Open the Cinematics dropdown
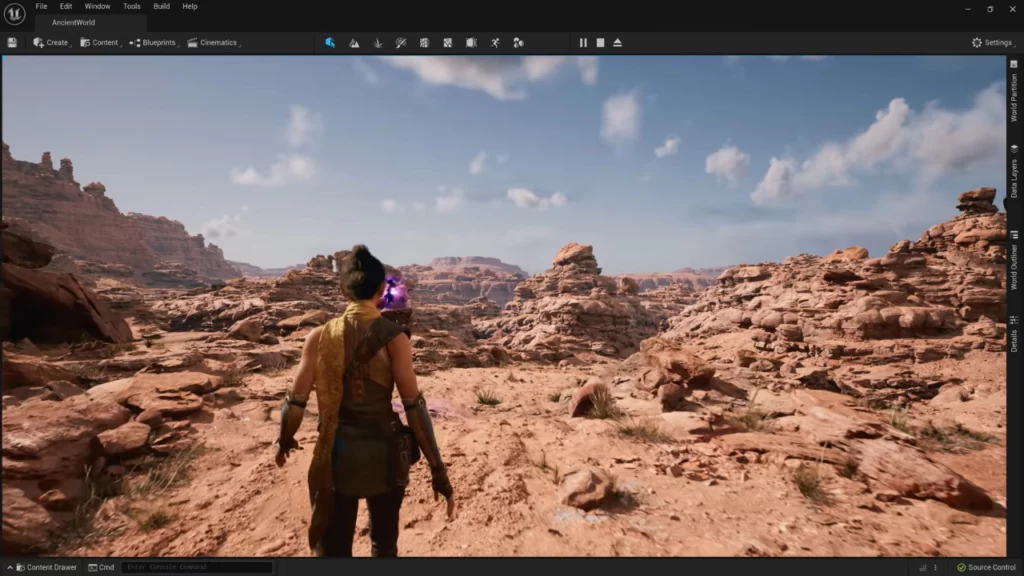Viewport: 1024px width, 576px height. [214, 42]
